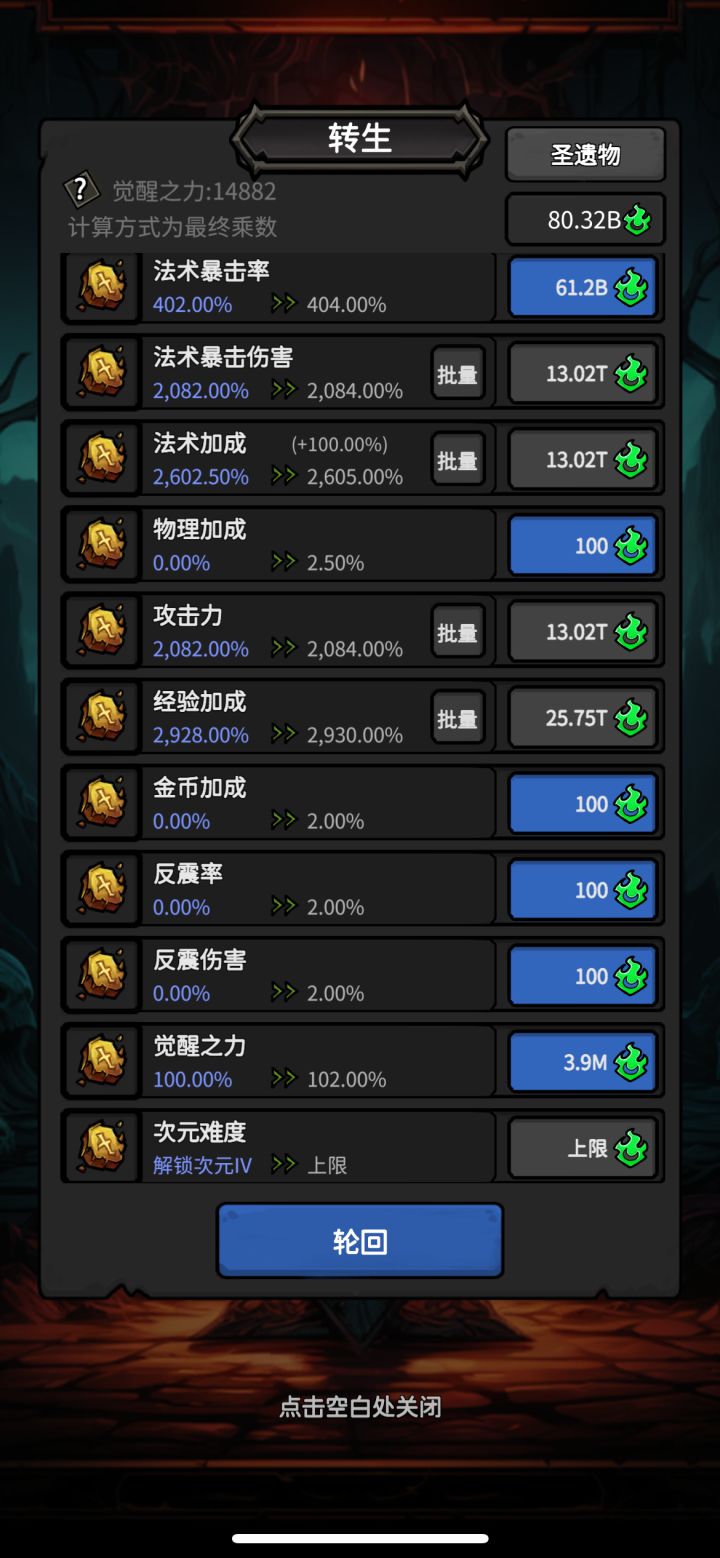Viewport: 720px width, 1558px height.
Task: Tap the rune icon beside 次元难度
Action: [102, 1148]
